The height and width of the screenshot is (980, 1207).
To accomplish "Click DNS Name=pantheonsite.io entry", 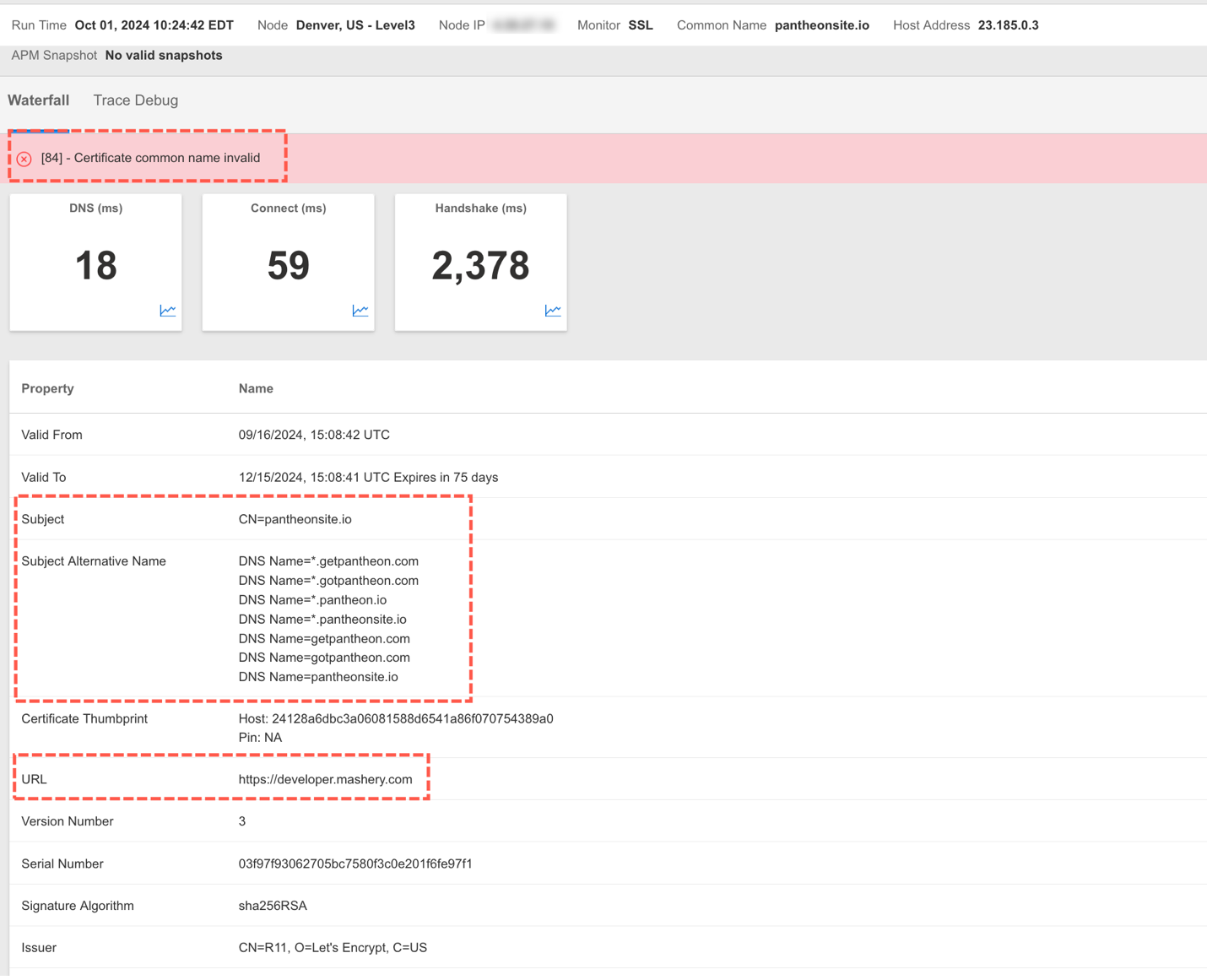I will click(x=318, y=677).
